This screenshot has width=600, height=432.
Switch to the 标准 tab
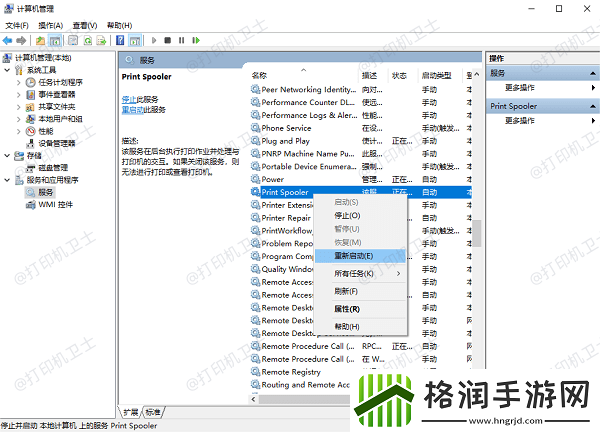click(153, 411)
